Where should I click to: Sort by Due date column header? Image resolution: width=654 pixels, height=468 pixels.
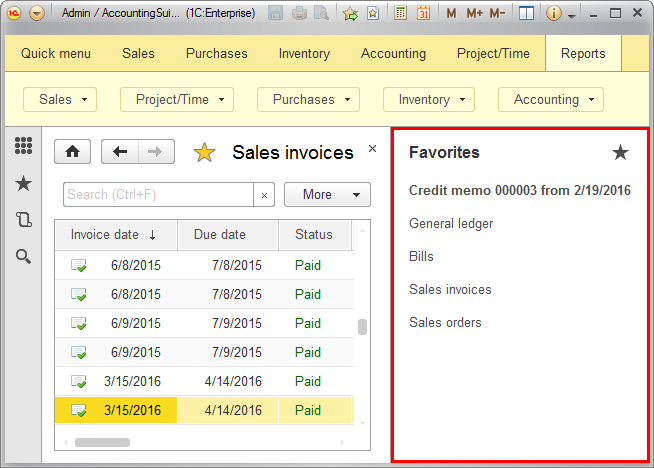click(x=228, y=234)
